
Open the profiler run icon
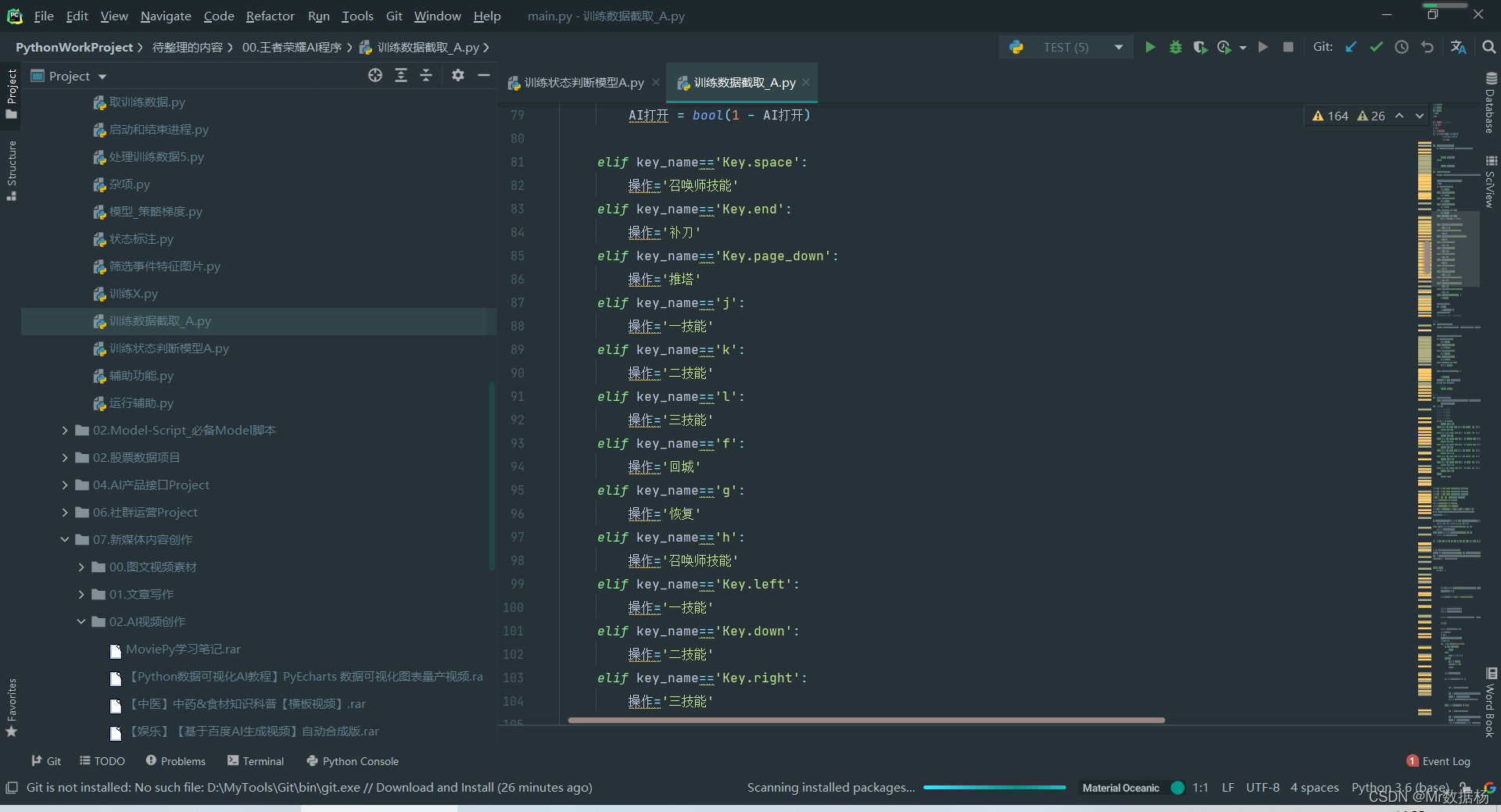[x=1224, y=47]
